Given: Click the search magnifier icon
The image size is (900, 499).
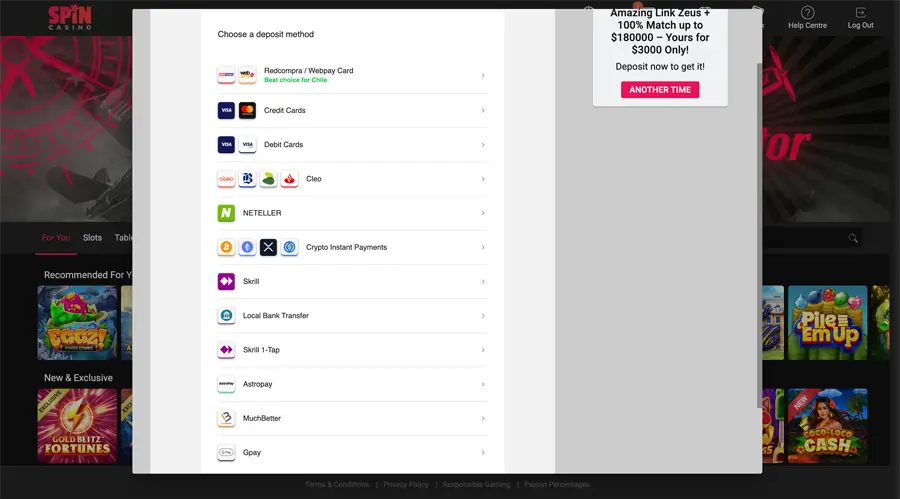Looking at the screenshot, I should point(853,238).
